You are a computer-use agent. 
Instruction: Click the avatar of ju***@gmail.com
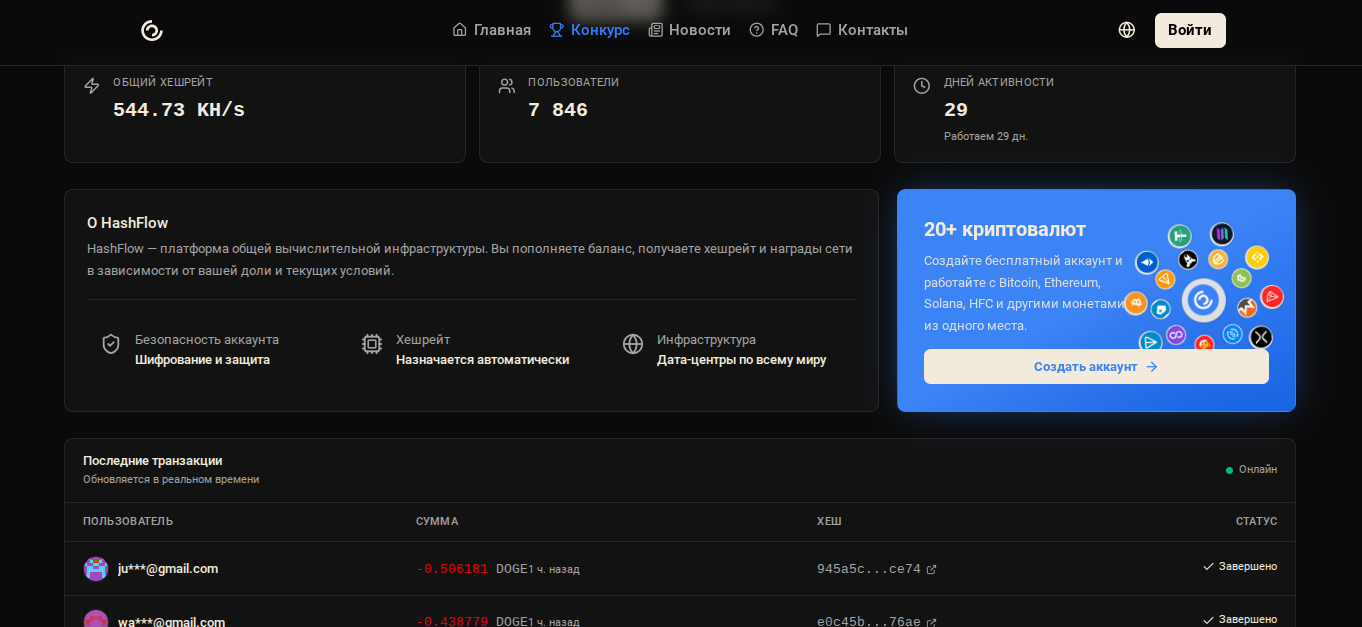[96, 569]
